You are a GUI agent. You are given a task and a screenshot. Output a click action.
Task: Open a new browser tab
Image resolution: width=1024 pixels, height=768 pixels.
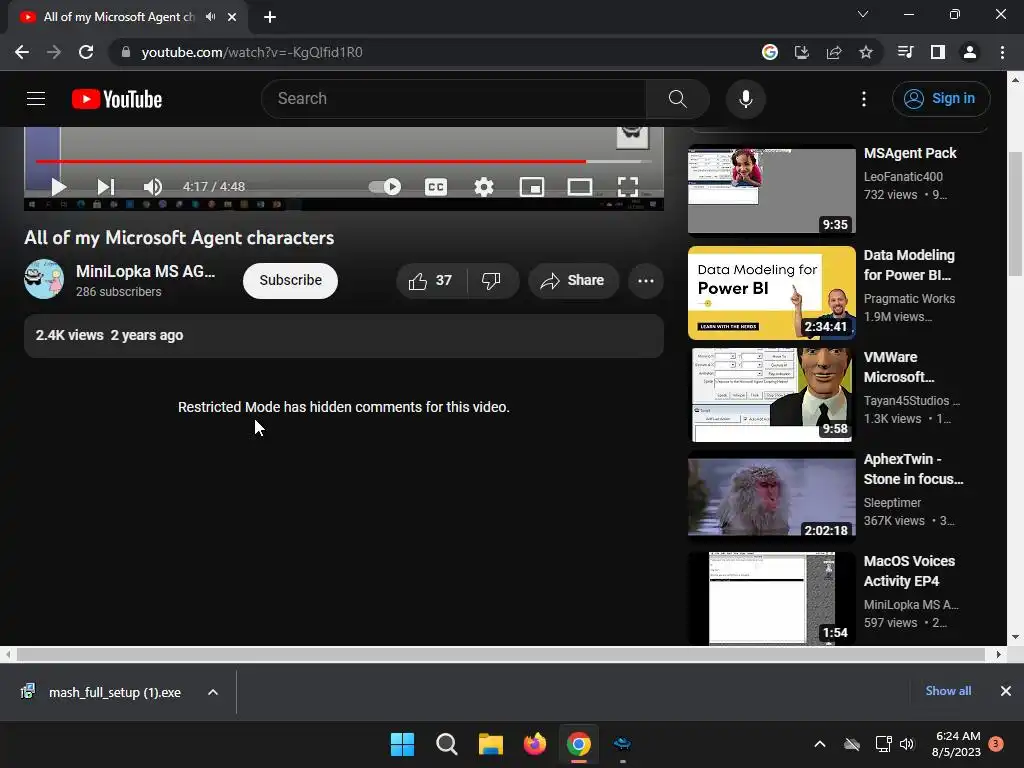click(x=270, y=17)
